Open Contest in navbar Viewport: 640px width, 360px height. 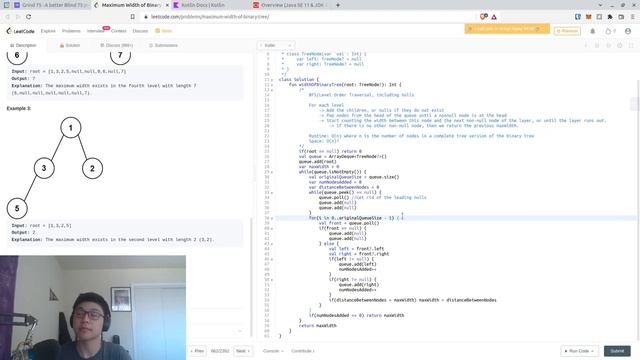click(x=118, y=31)
